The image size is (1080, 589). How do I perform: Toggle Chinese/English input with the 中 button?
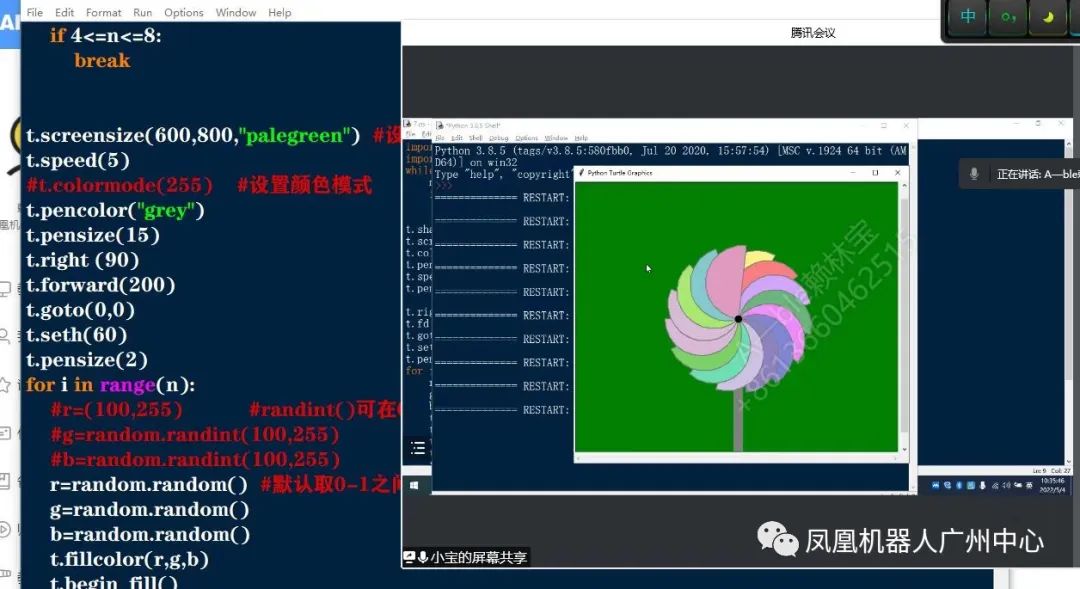pos(967,15)
